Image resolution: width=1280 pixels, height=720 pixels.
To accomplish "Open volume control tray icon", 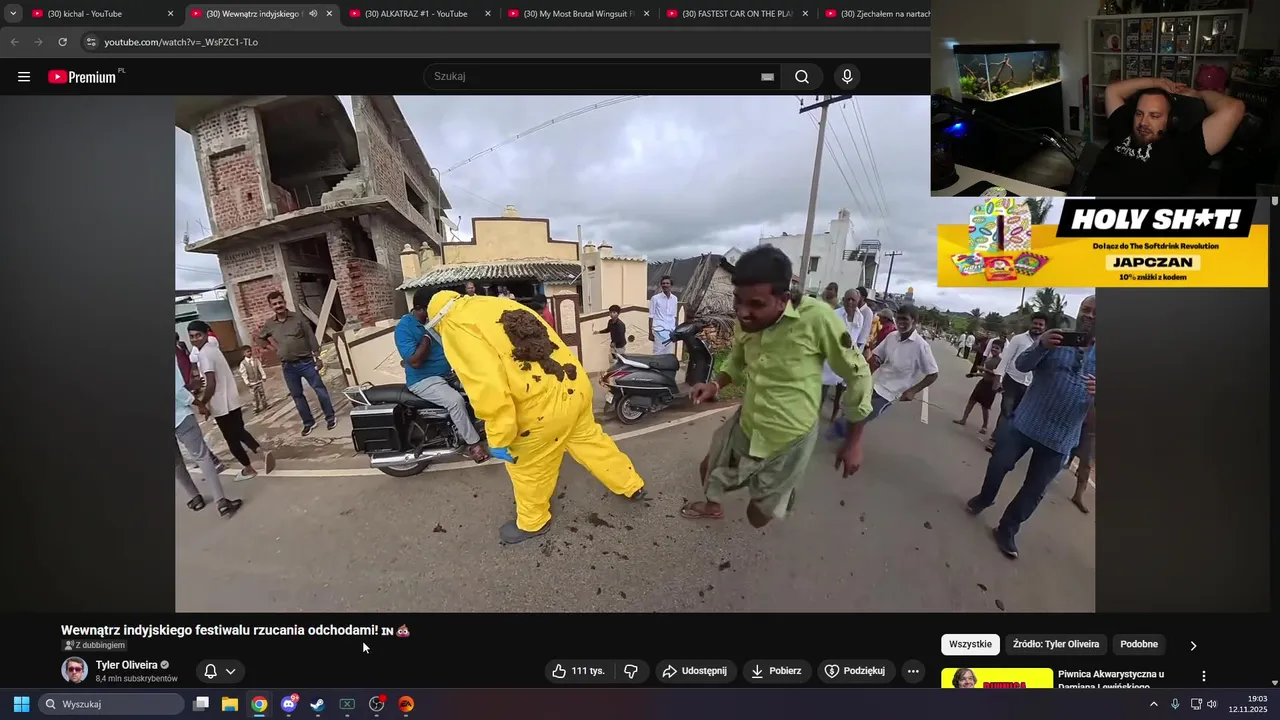I will tap(1212, 704).
